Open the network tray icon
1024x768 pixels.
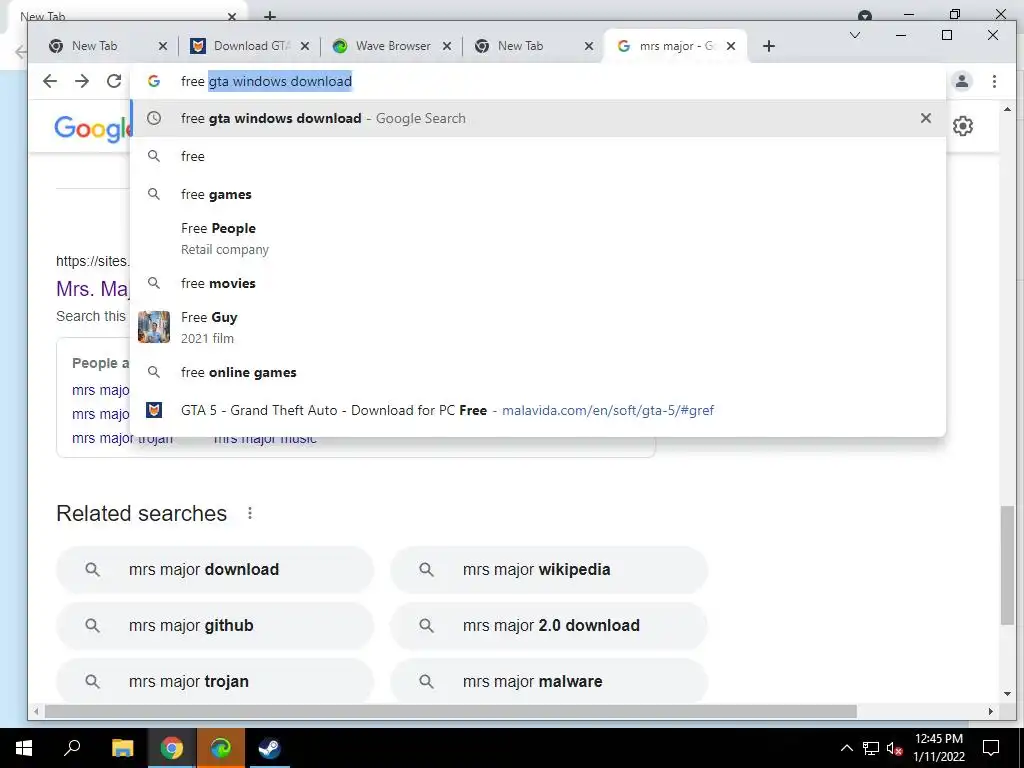(871, 748)
